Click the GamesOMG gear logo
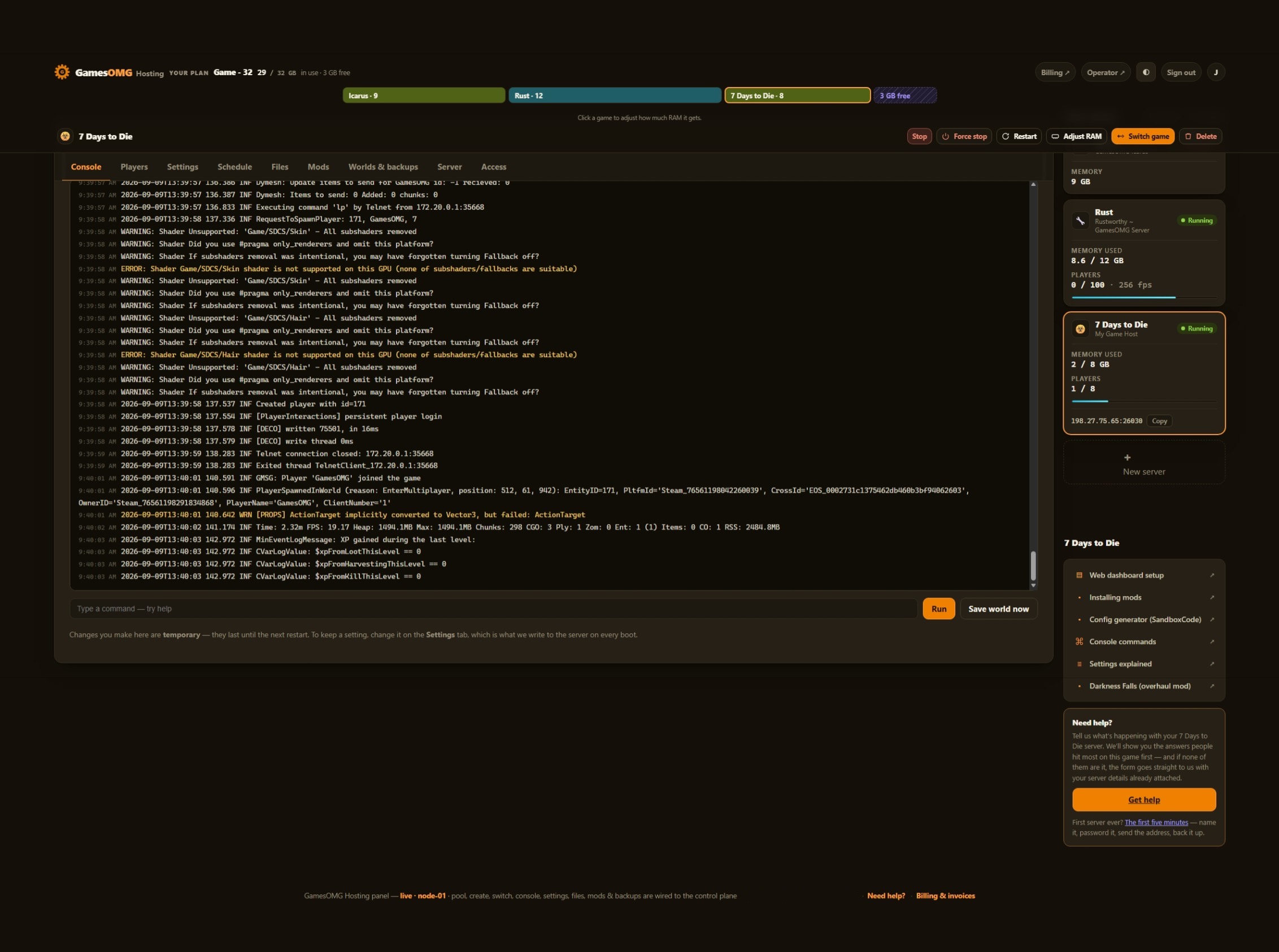Viewport: 1279px width, 952px height. click(x=62, y=72)
